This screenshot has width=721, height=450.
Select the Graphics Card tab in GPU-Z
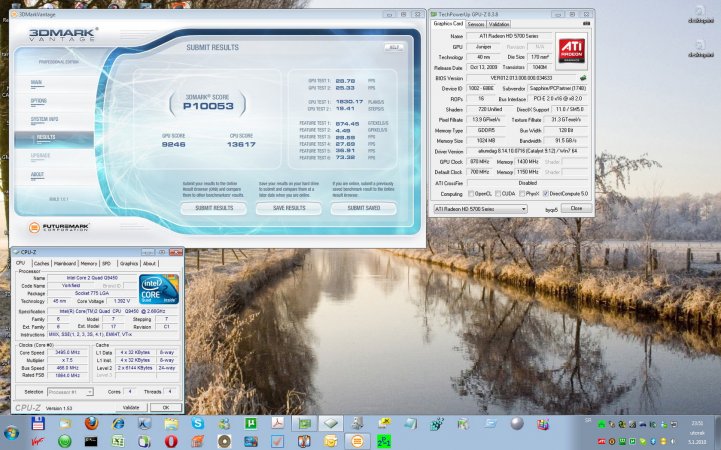(x=448, y=23)
